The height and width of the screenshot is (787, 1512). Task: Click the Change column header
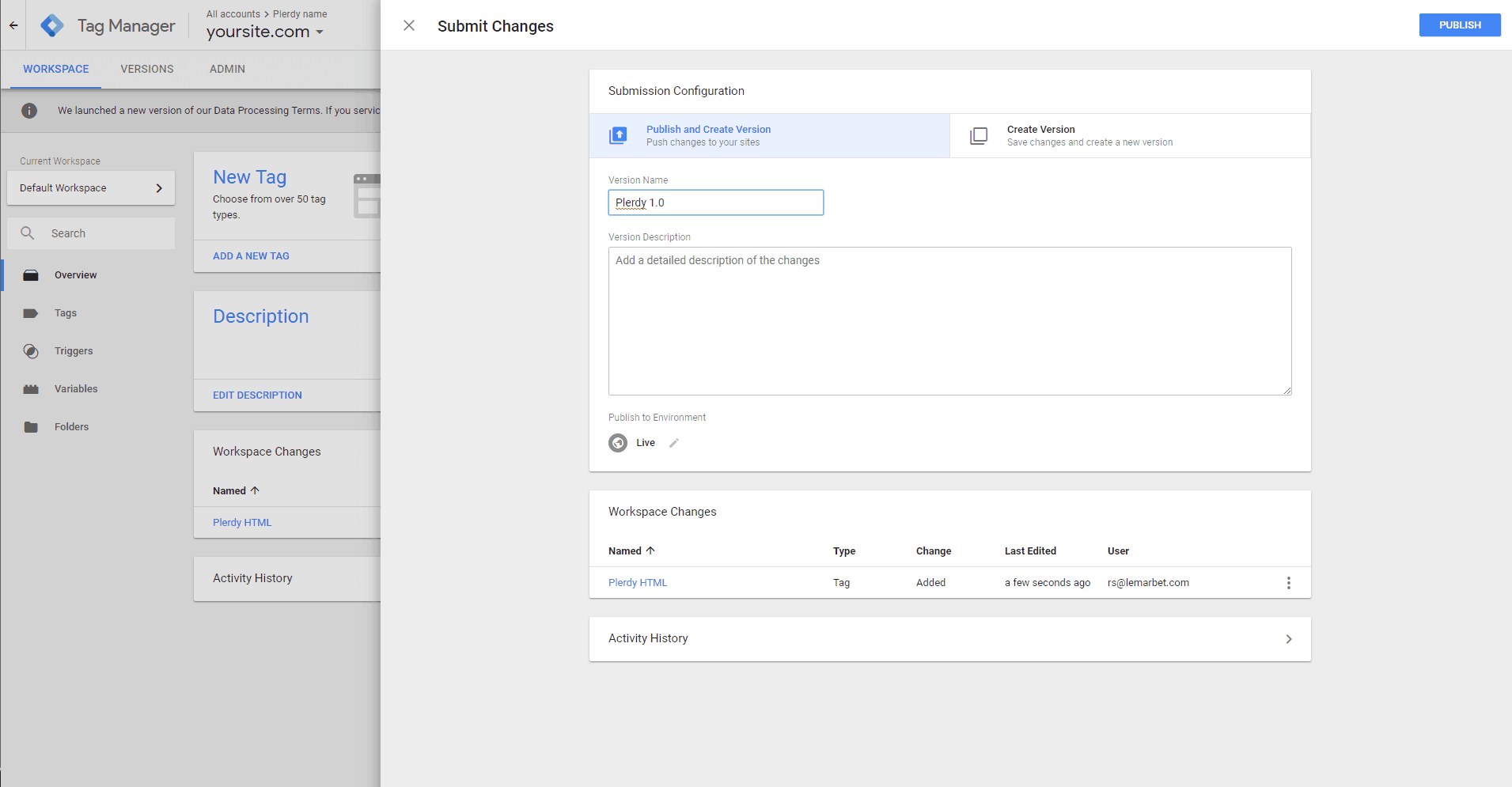pyautogui.click(x=934, y=551)
